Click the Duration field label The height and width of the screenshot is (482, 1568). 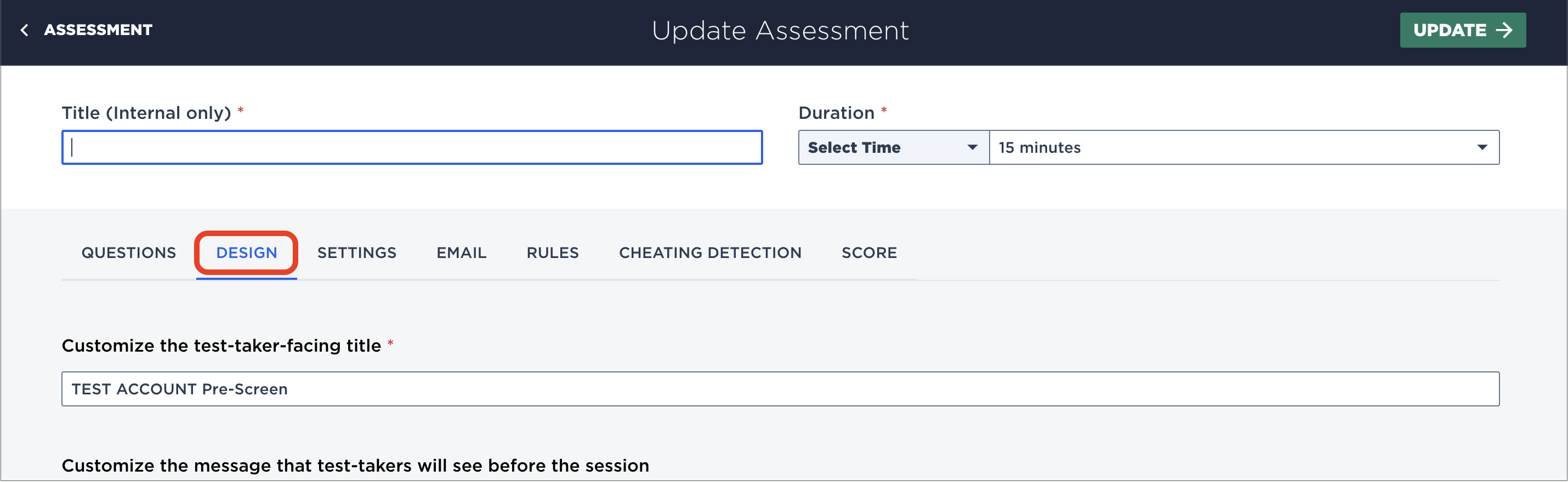836,112
